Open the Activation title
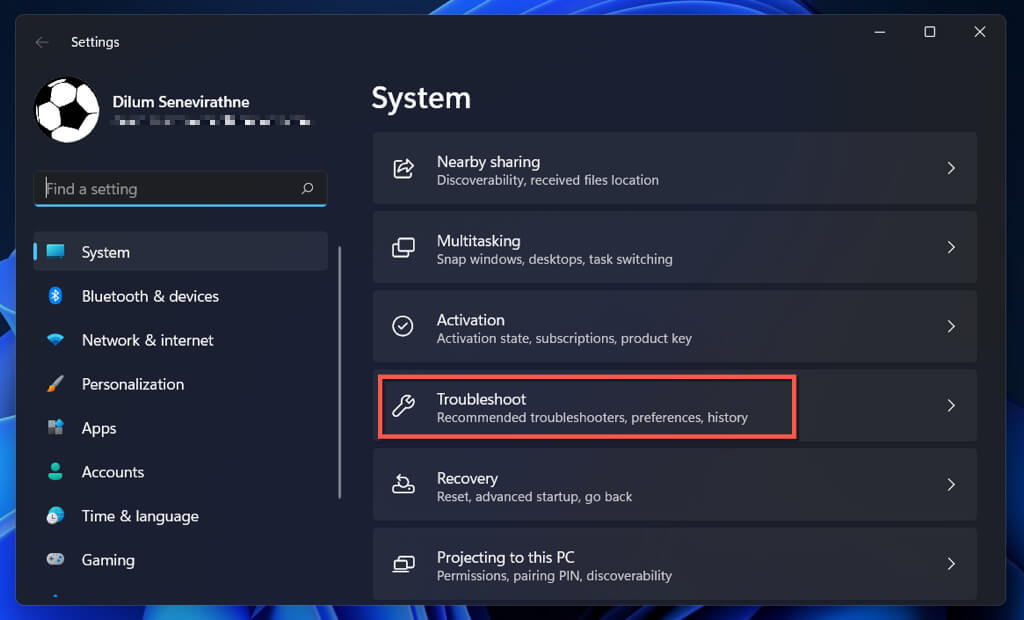This screenshot has height=620, width=1024. pos(470,319)
